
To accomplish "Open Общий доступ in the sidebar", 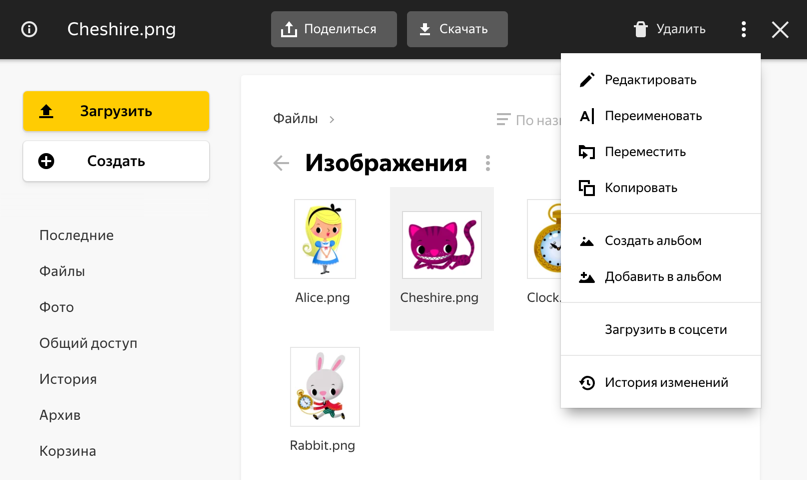I will 88,343.
